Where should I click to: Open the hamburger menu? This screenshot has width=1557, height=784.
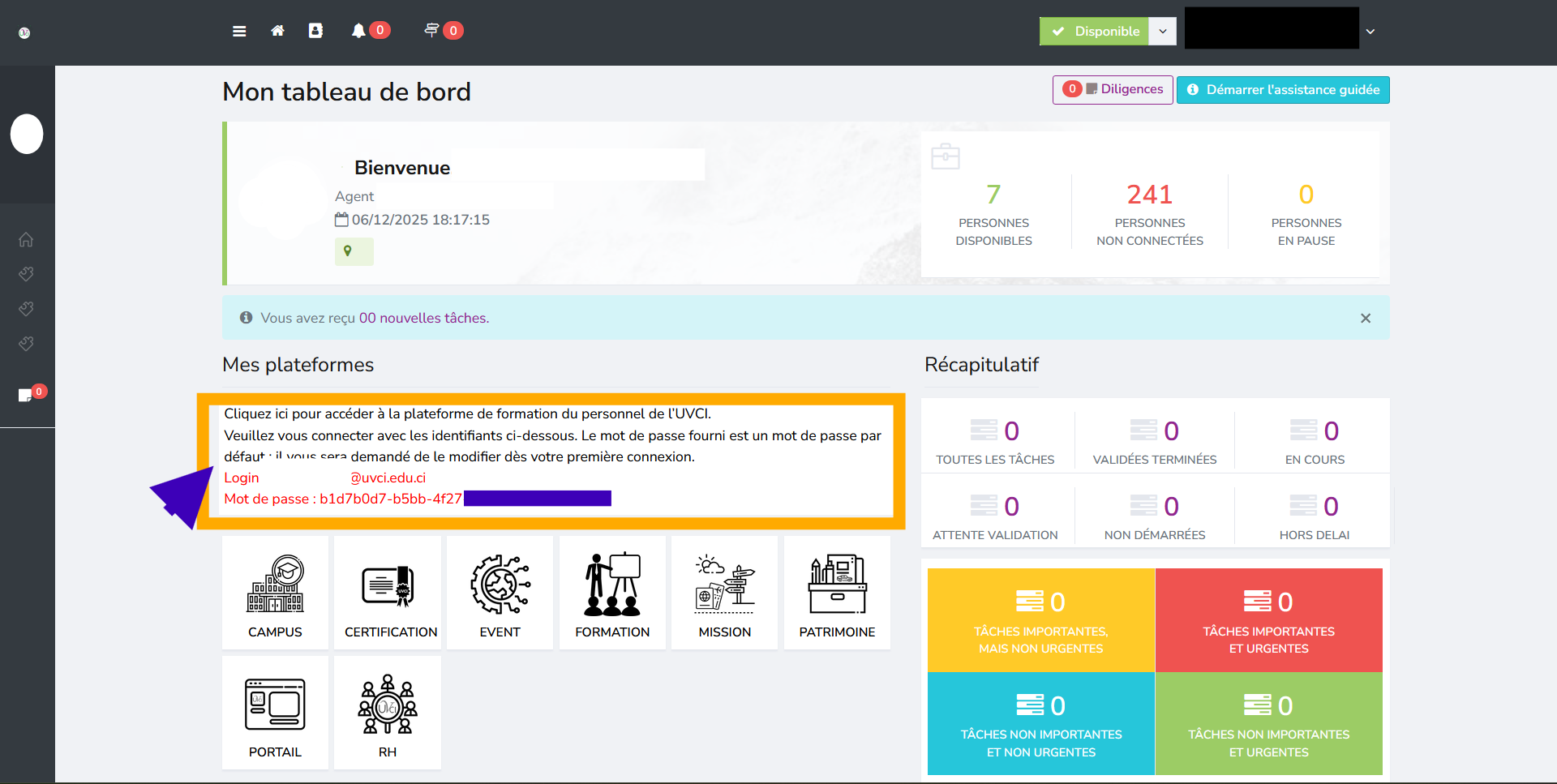tap(239, 31)
